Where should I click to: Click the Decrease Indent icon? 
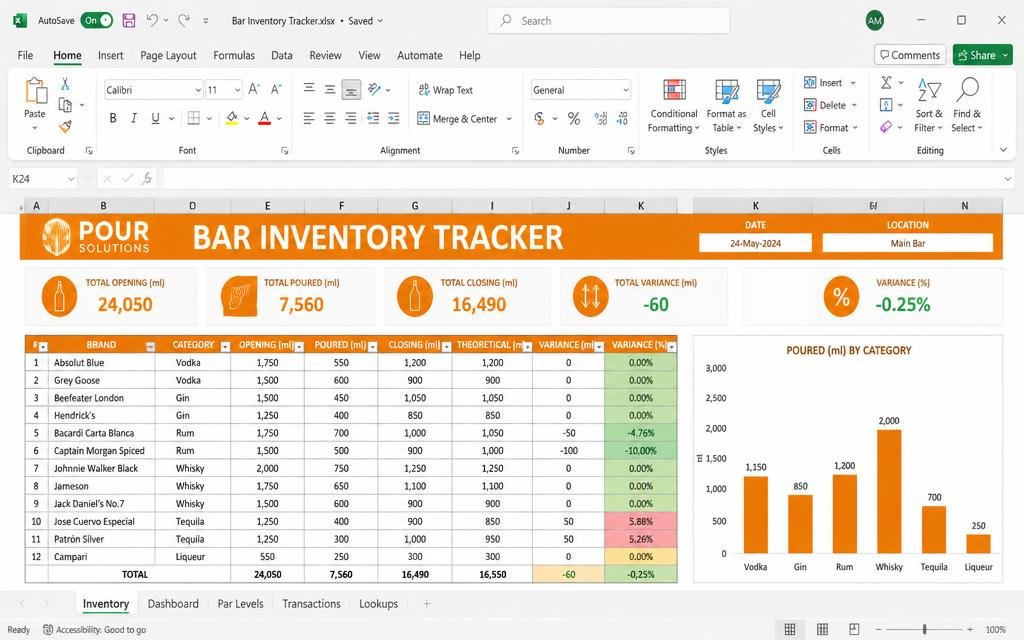(x=373, y=118)
